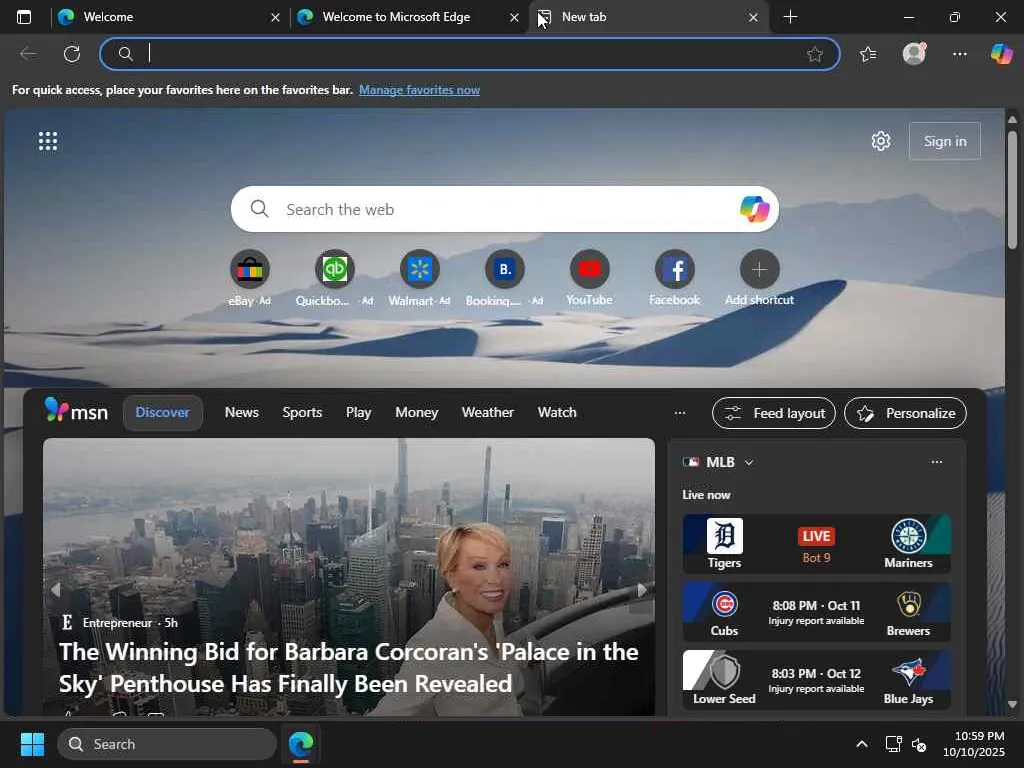Viewport: 1024px width, 768px height.
Task: Show hidden system tray icons
Action: pyautogui.click(x=861, y=744)
